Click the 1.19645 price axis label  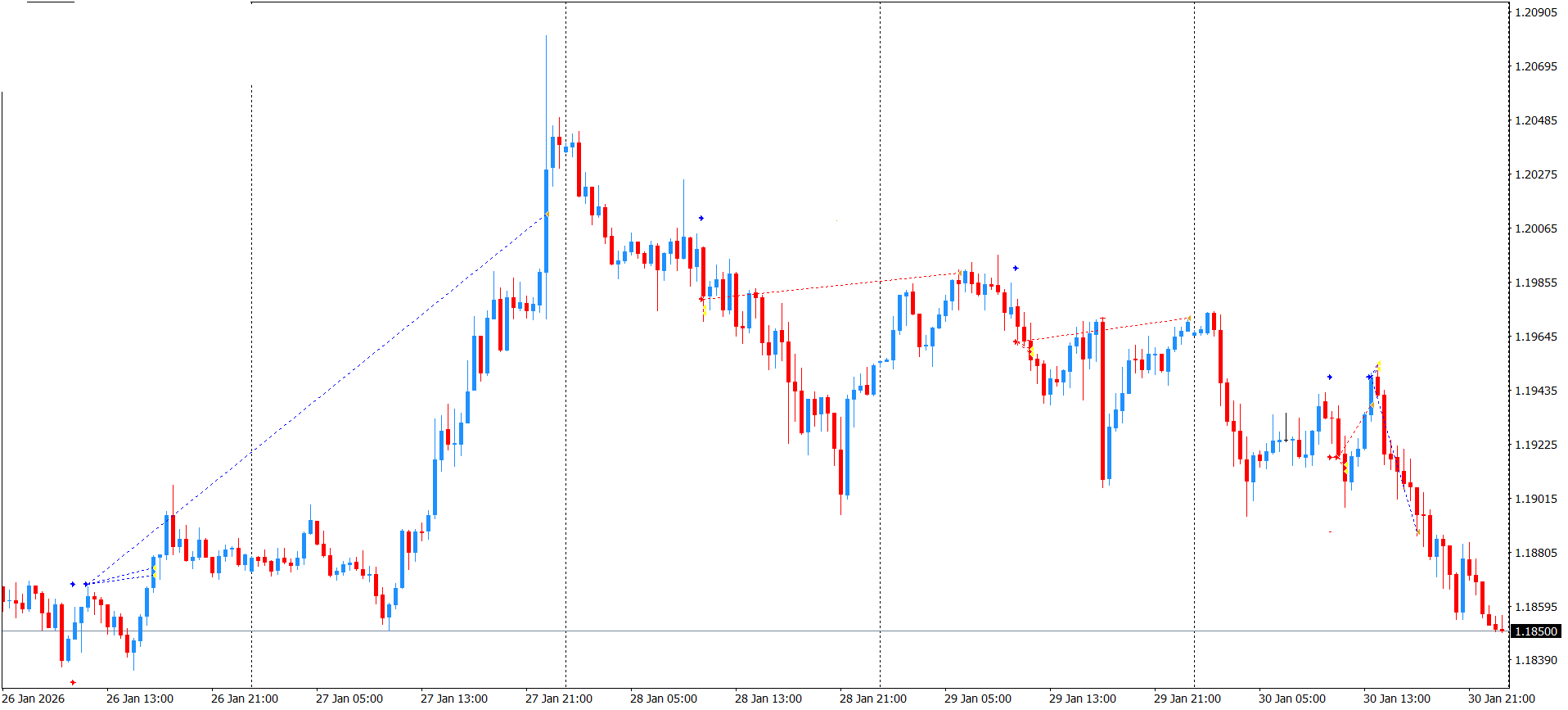[1536, 337]
